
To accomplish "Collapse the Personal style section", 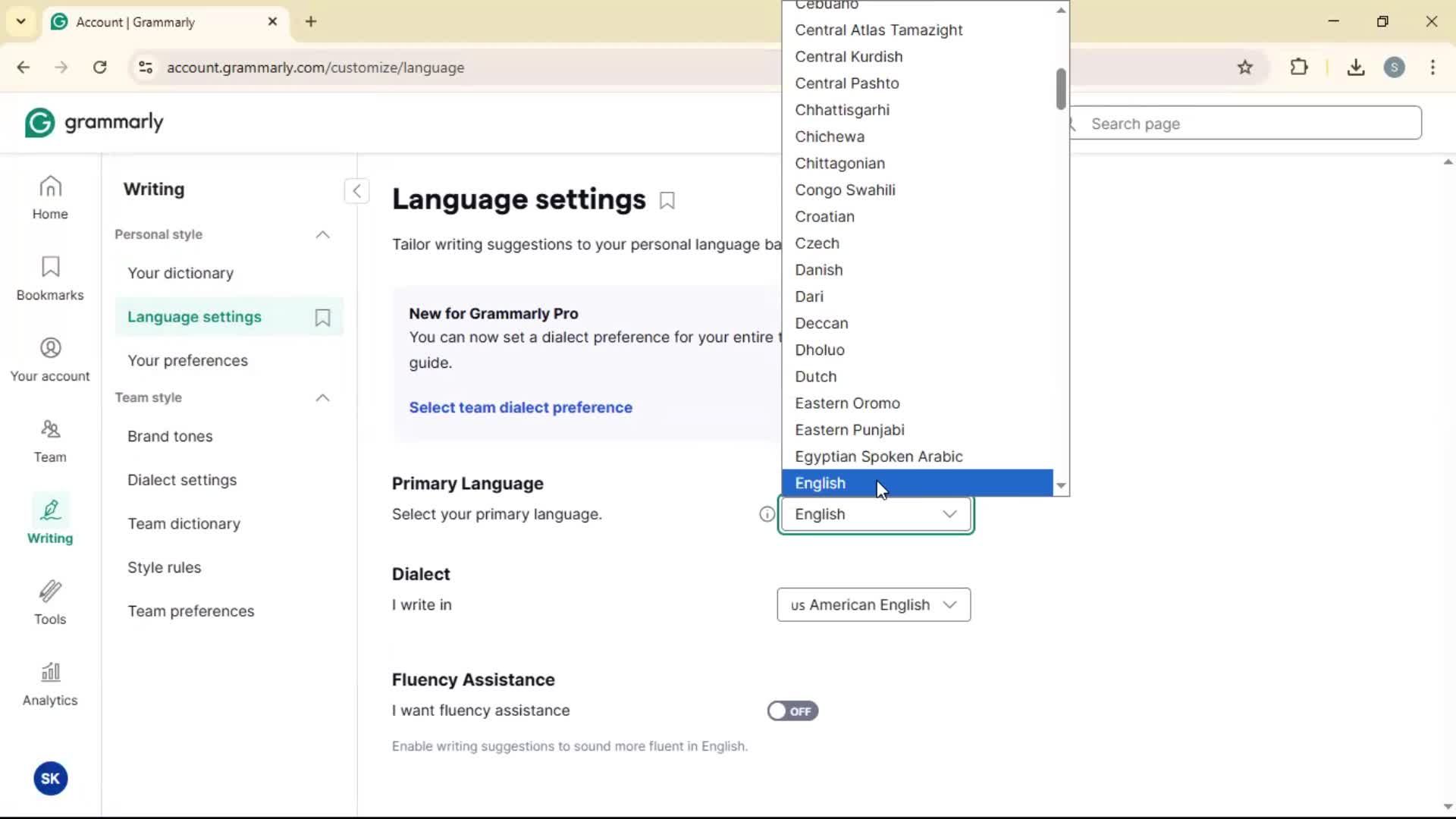I will pyautogui.click(x=322, y=235).
